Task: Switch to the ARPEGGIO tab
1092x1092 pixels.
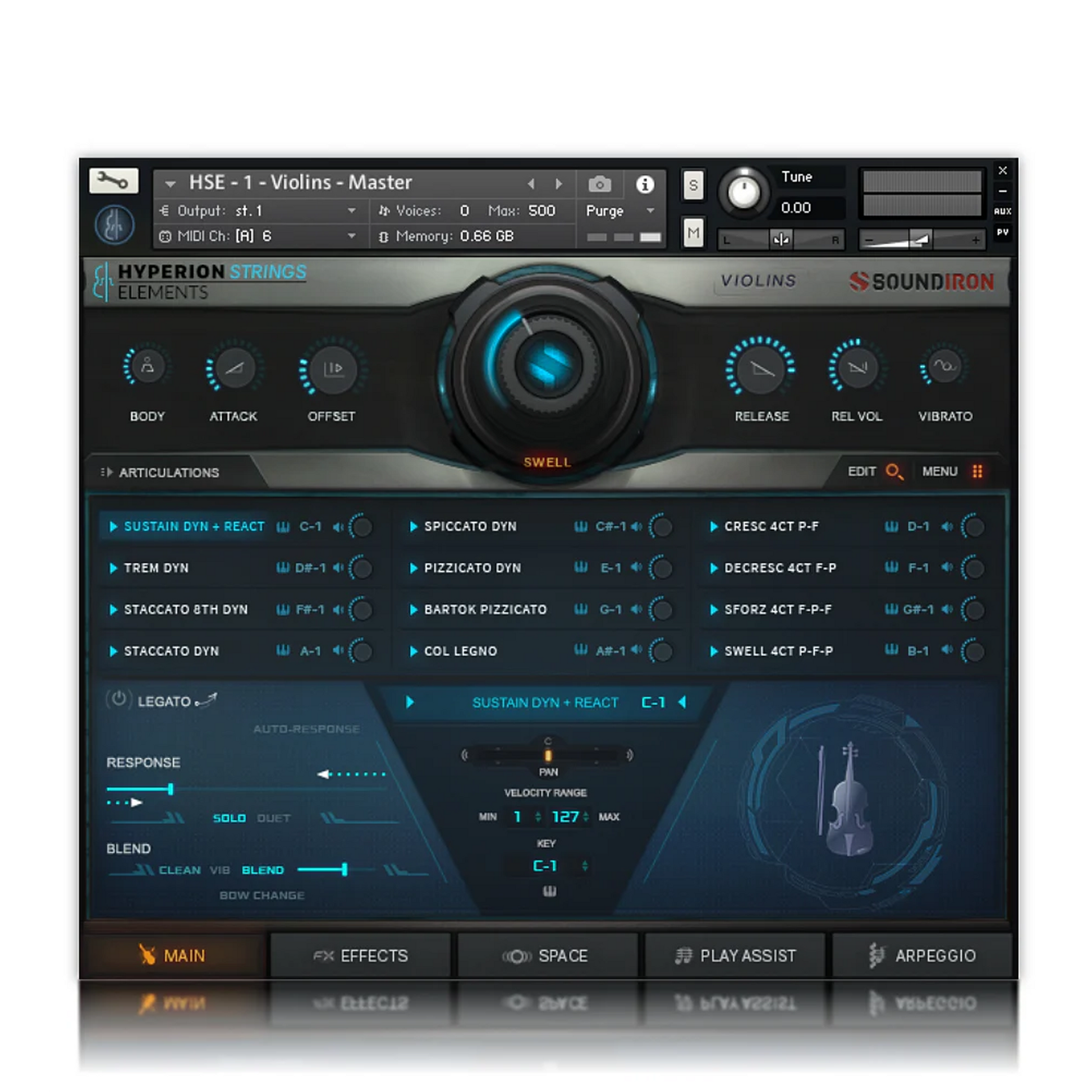Action: 922,956
